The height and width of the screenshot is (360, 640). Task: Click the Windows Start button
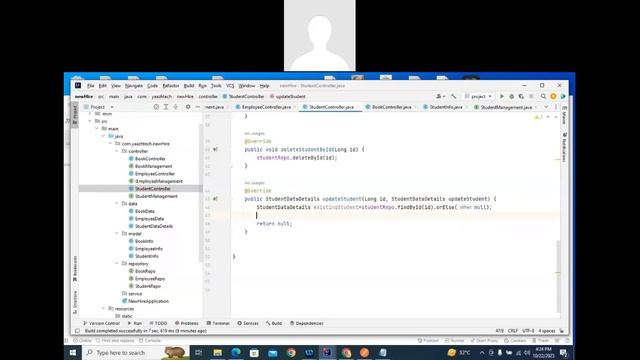73,352
